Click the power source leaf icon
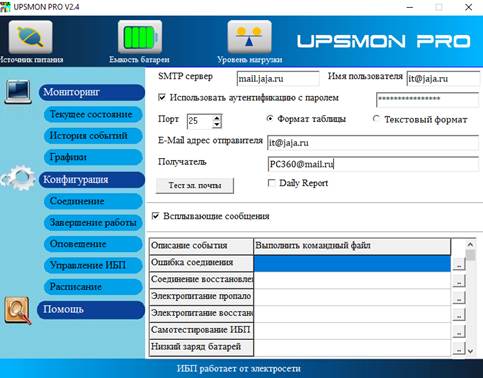Viewport: 483px width, 378px height. click(x=30, y=37)
